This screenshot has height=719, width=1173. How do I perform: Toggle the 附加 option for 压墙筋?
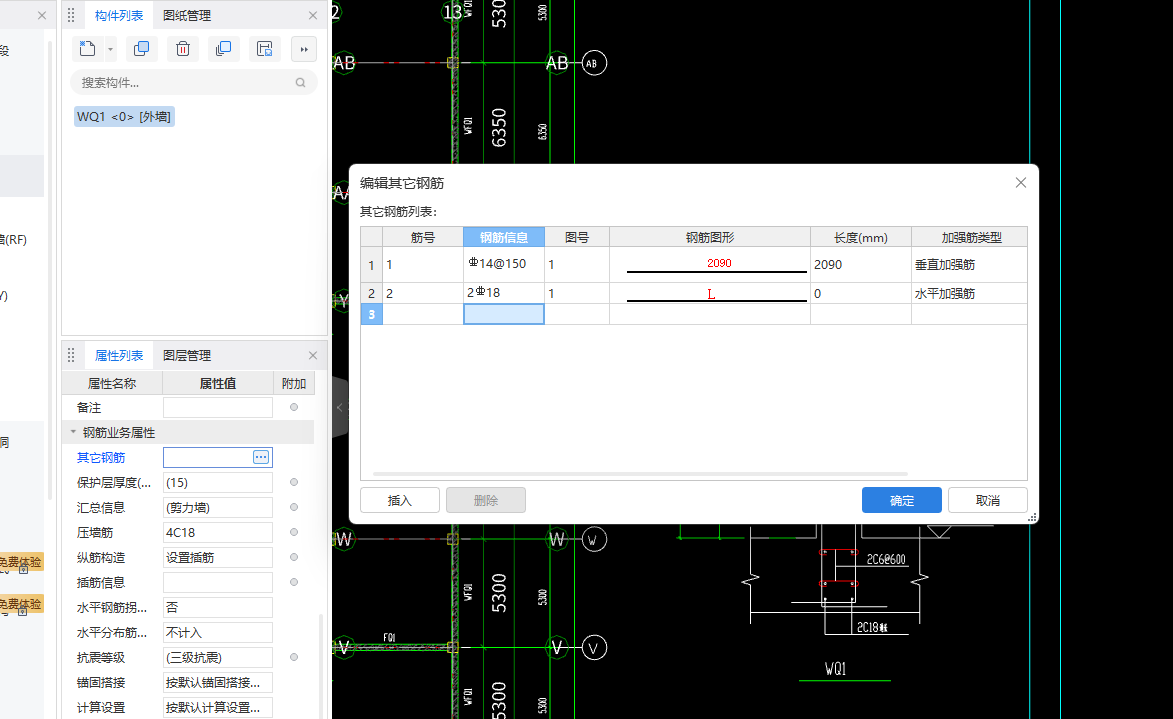294,532
